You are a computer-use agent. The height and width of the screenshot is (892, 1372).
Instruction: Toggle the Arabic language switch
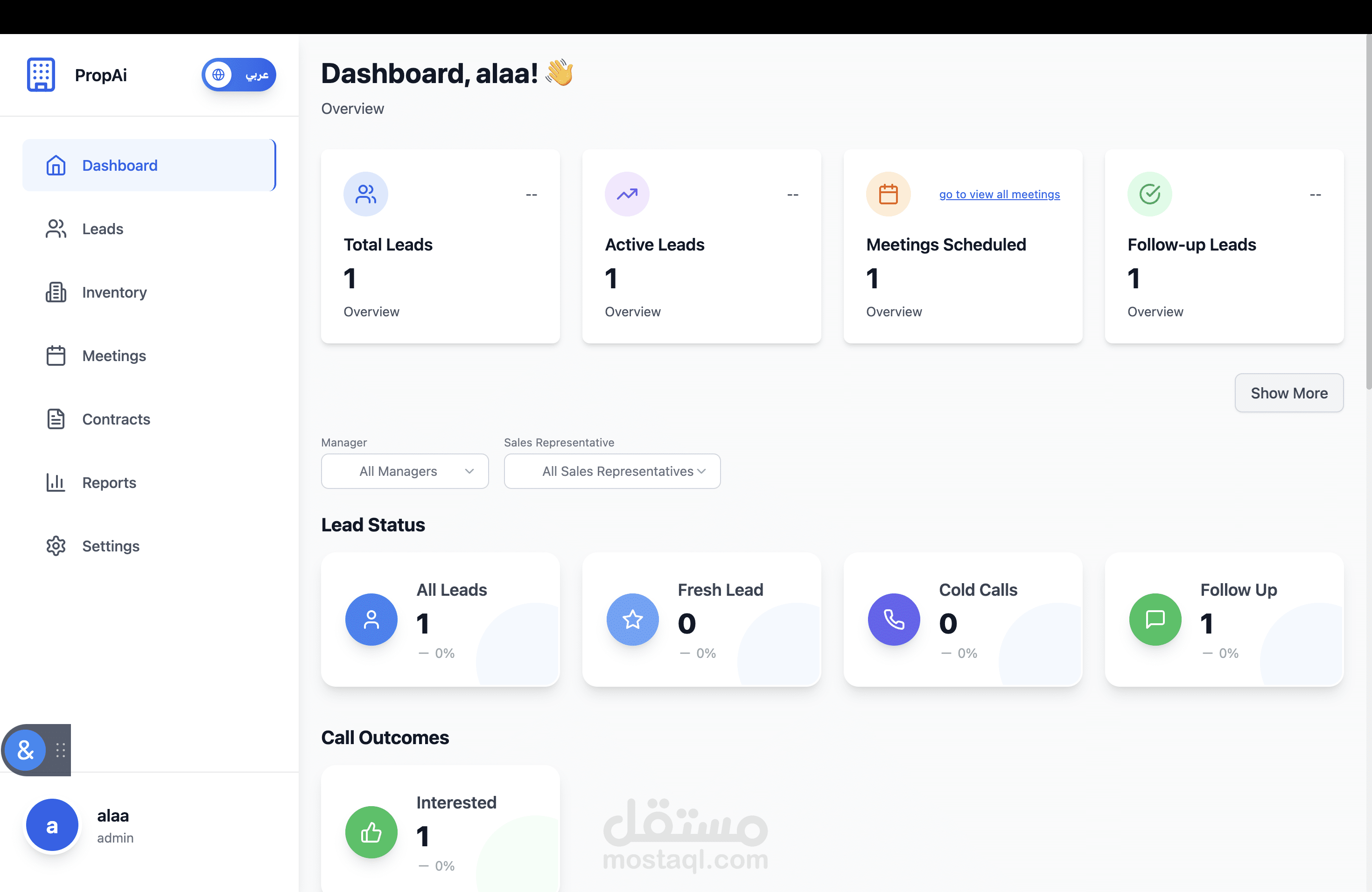pos(238,74)
